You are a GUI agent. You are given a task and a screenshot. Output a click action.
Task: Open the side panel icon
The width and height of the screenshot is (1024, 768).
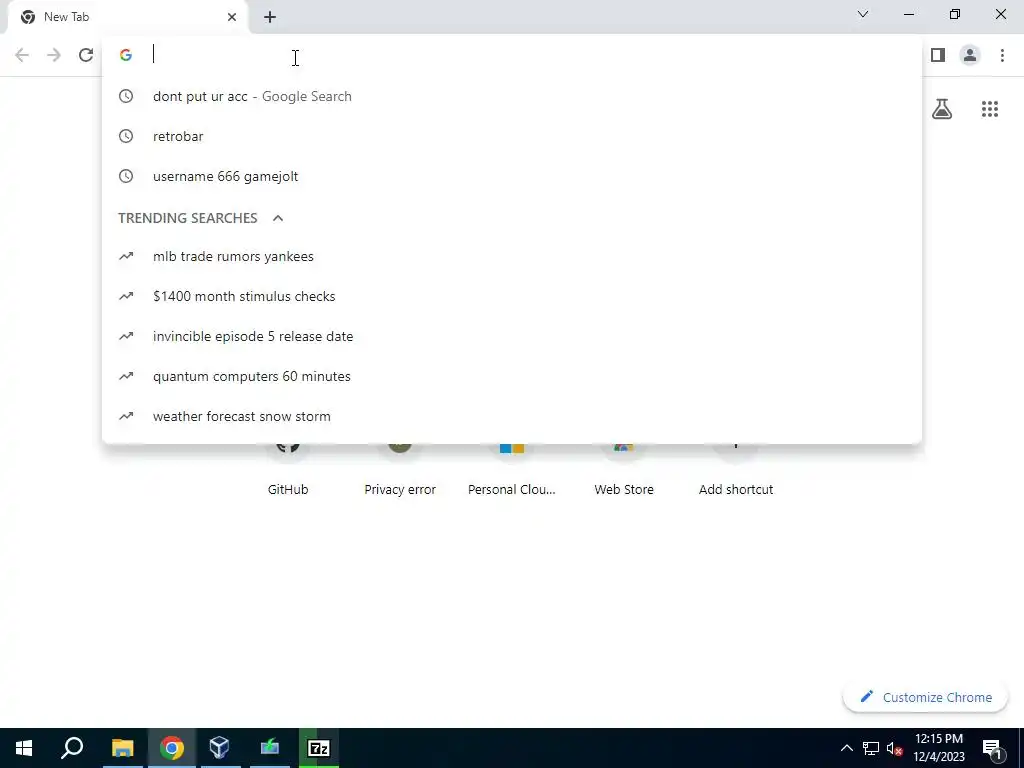938,56
